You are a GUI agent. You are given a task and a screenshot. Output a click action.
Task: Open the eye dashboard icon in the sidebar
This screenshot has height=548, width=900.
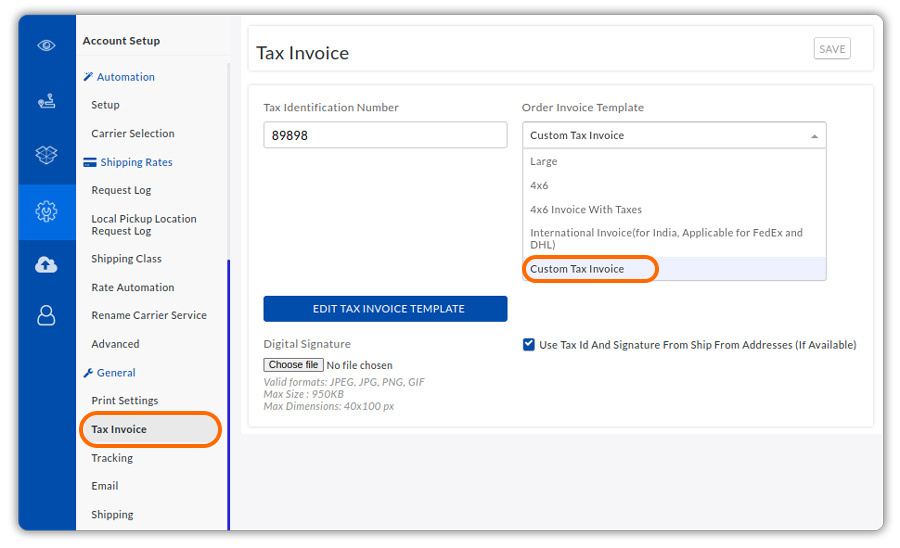coord(46,45)
